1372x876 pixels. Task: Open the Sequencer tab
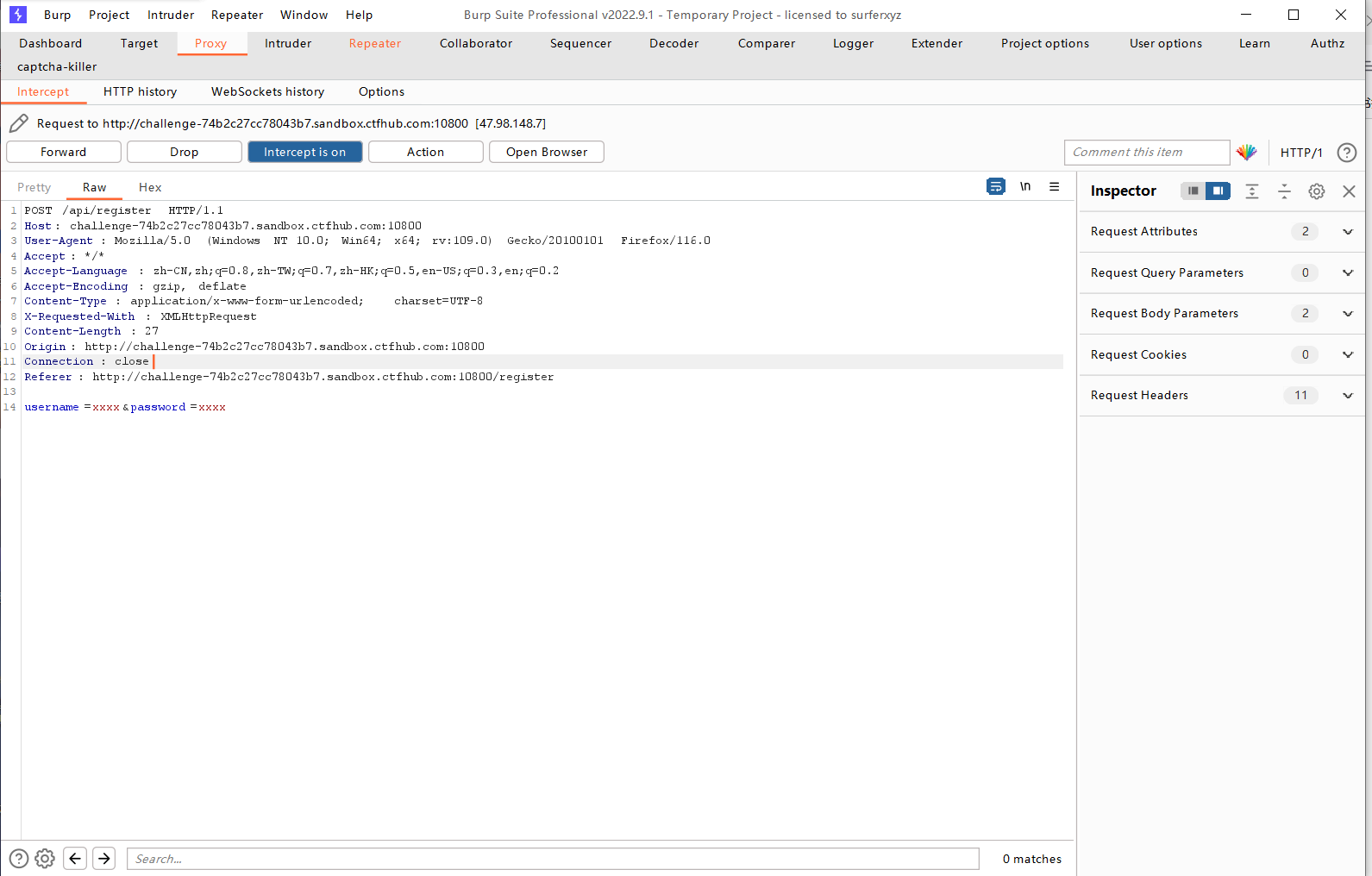tap(581, 43)
